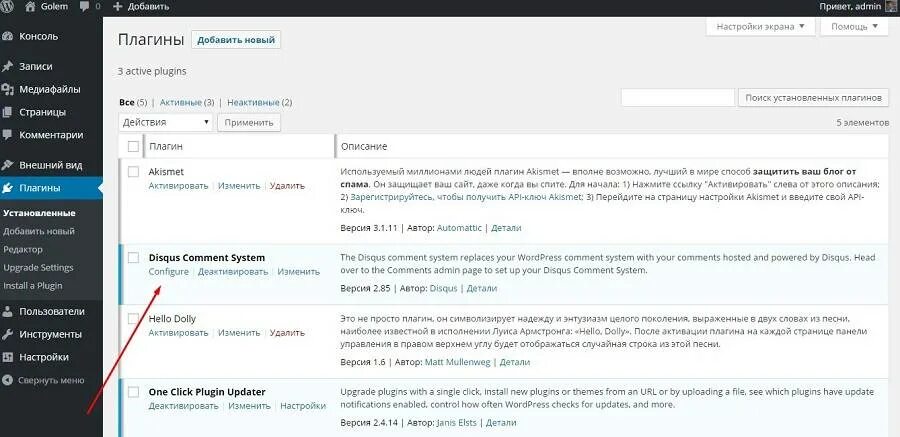This screenshot has height=437, width=900.
Task: Tick the Akismet plugin checkbox
Action: click(133, 172)
